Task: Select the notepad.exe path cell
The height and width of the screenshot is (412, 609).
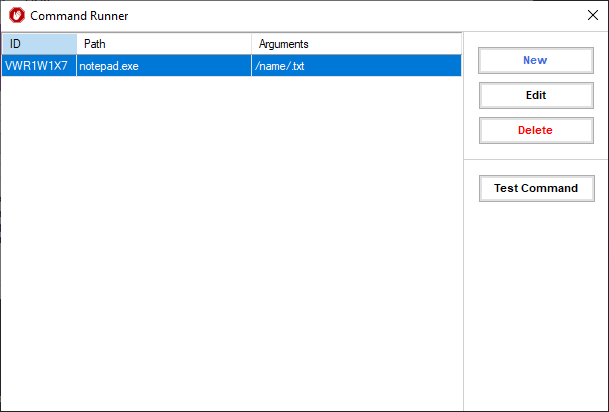Action: coord(164,66)
